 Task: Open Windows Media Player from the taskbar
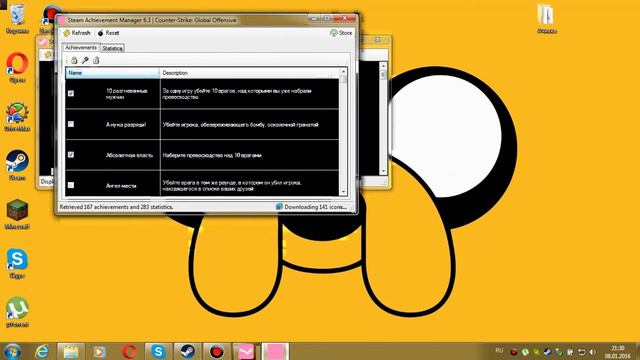coord(100,351)
